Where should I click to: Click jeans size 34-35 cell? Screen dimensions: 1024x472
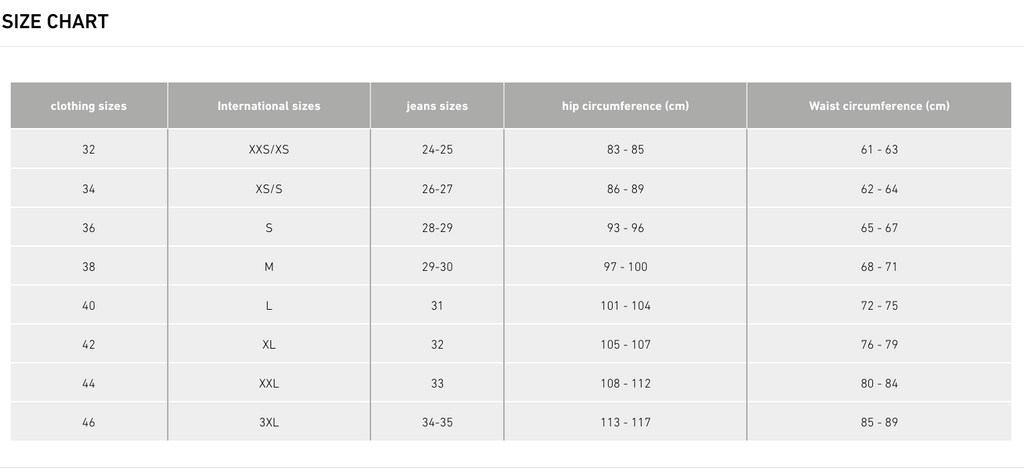(437, 422)
